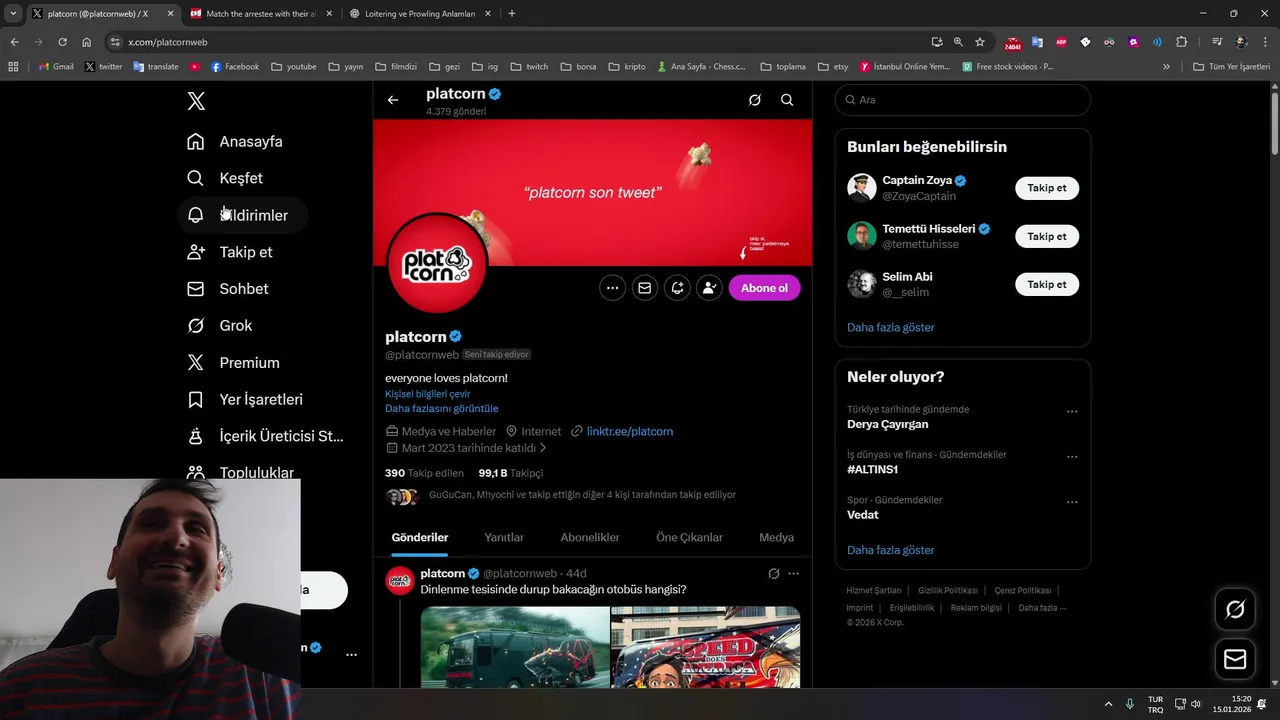This screenshot has width=1280, height=720.
Task: Click 390 Takip edilen count
Action: (424, 473)
